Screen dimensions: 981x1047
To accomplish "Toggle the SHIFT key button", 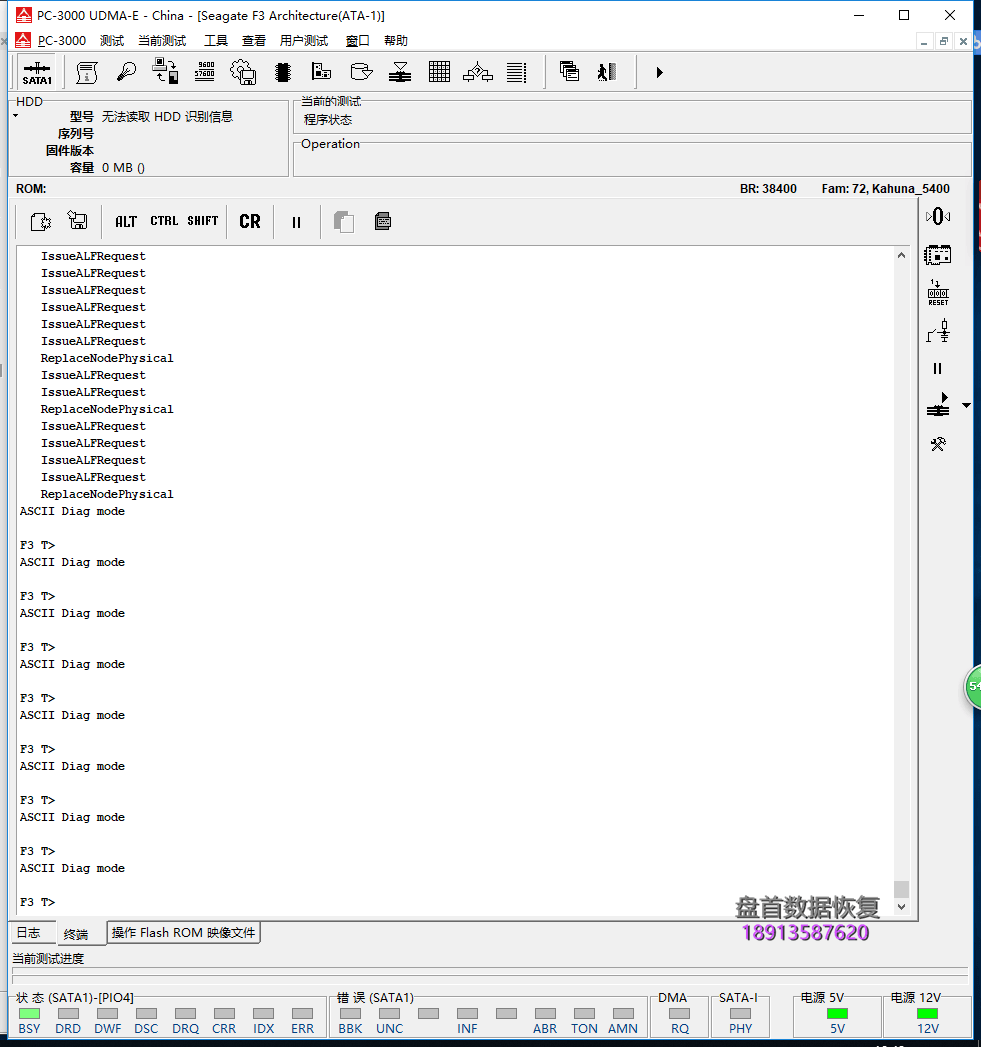I will pyautogui.click(x=202, y=221).
